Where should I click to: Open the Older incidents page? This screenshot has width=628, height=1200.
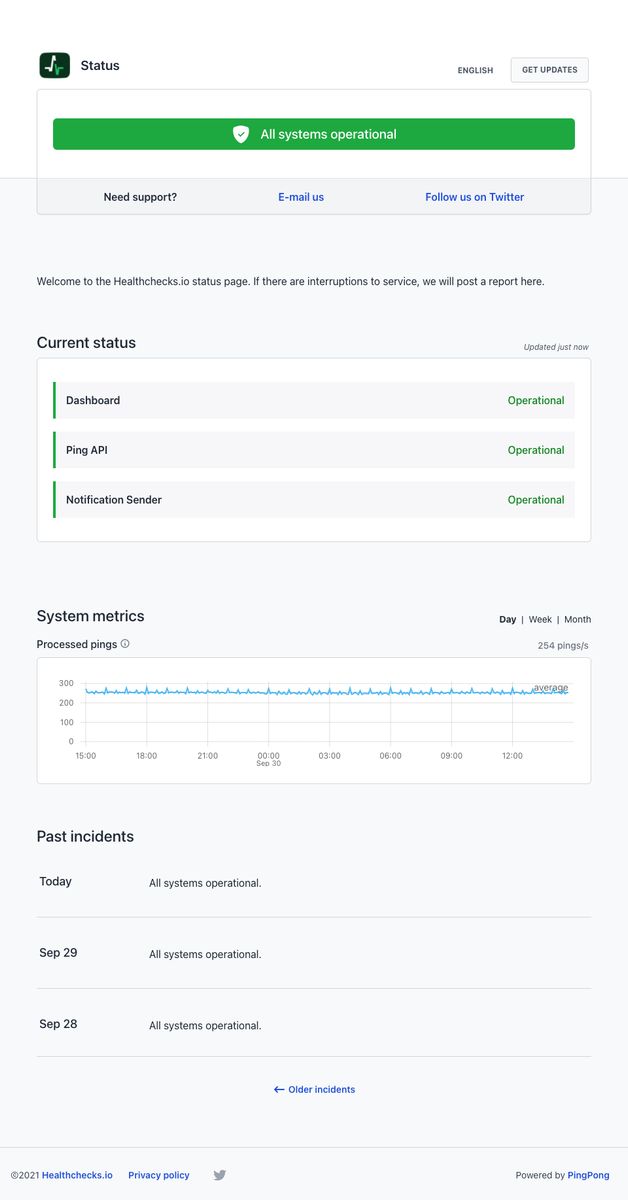pos(322,1089)
